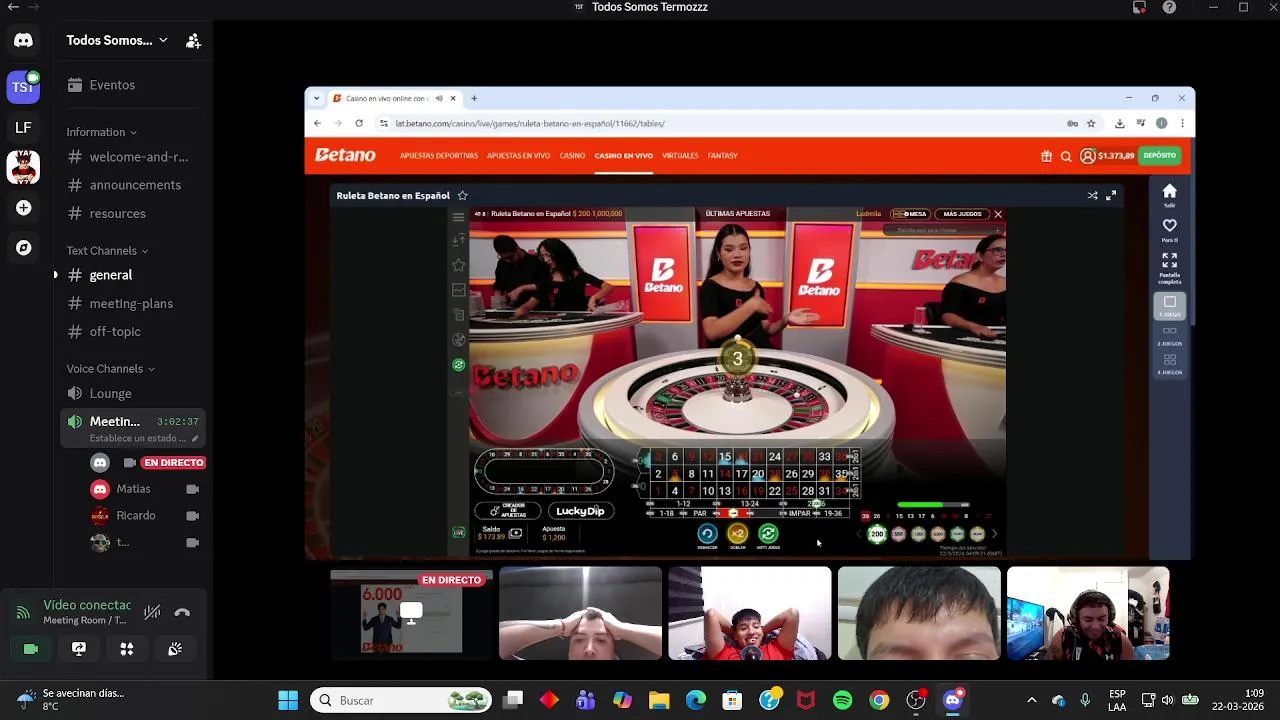
Task: Open the soundboard button
Action: coord(175,649)
